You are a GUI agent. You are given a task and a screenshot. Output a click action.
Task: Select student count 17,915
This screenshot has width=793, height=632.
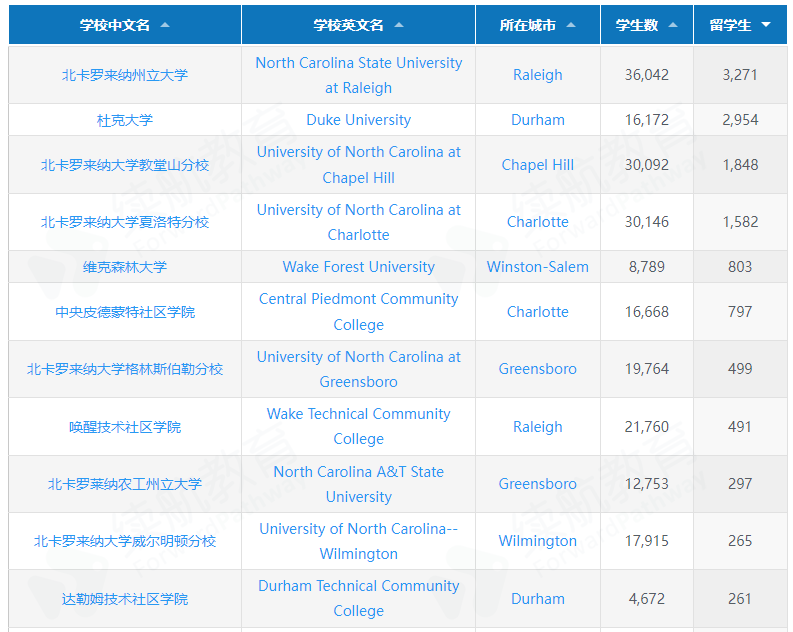(647, 541)
